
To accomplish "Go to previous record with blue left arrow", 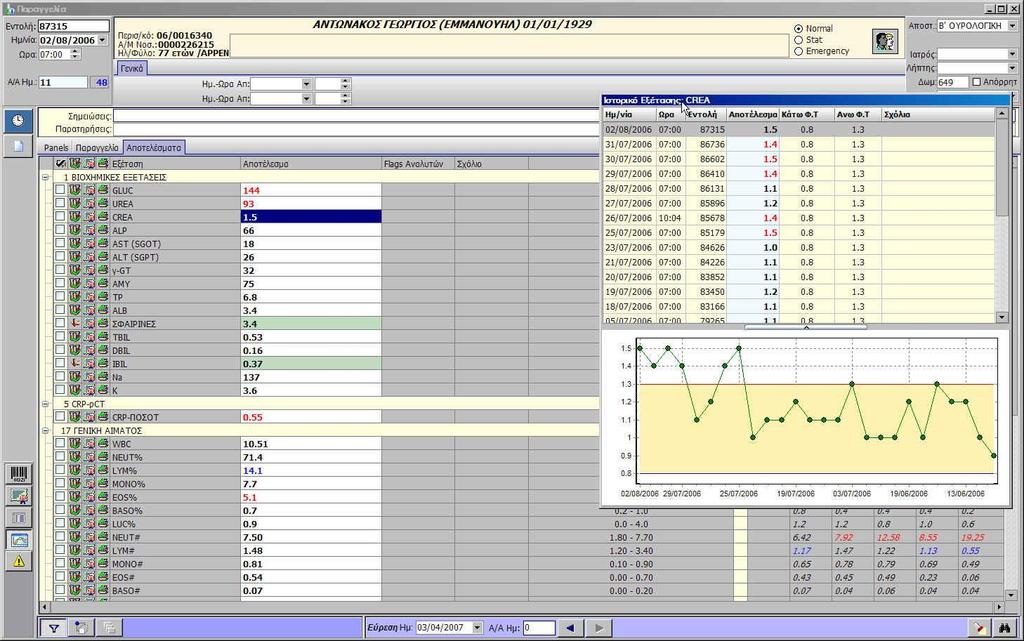I will click(570, 628).
